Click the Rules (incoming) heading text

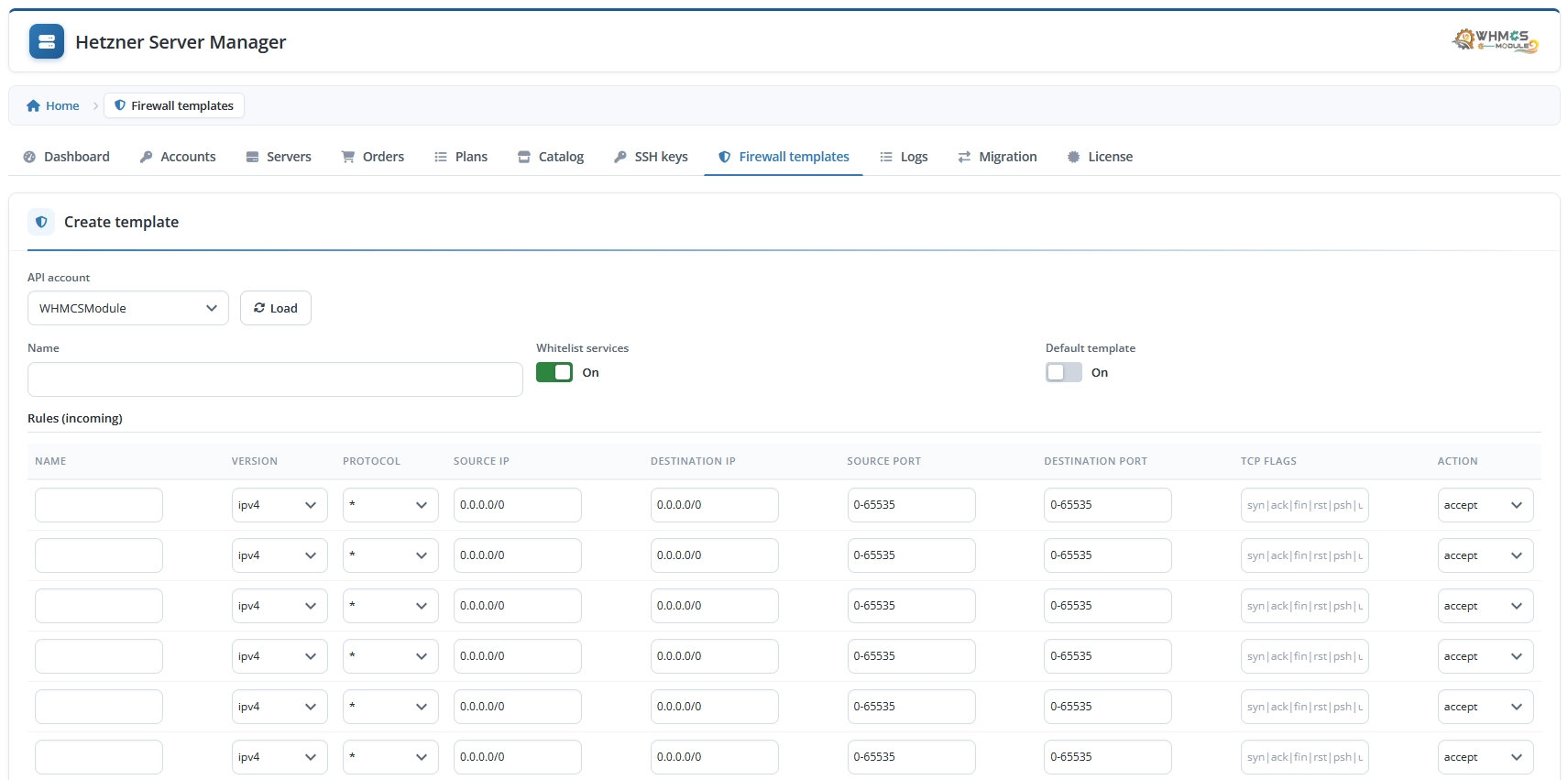pos(75,418)
